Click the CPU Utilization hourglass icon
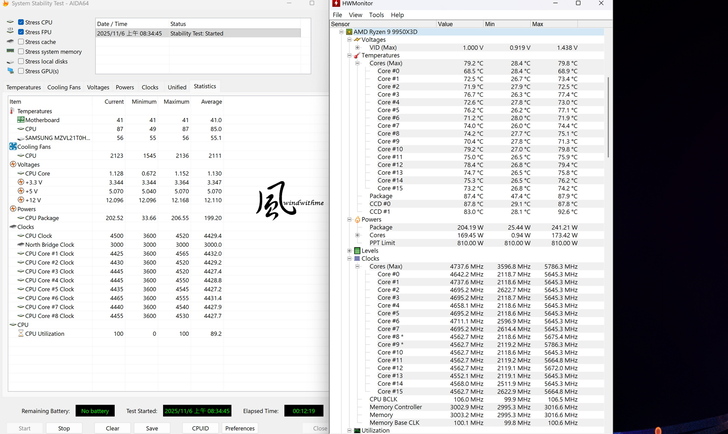 pyautogui.click(x=20, y=333)
